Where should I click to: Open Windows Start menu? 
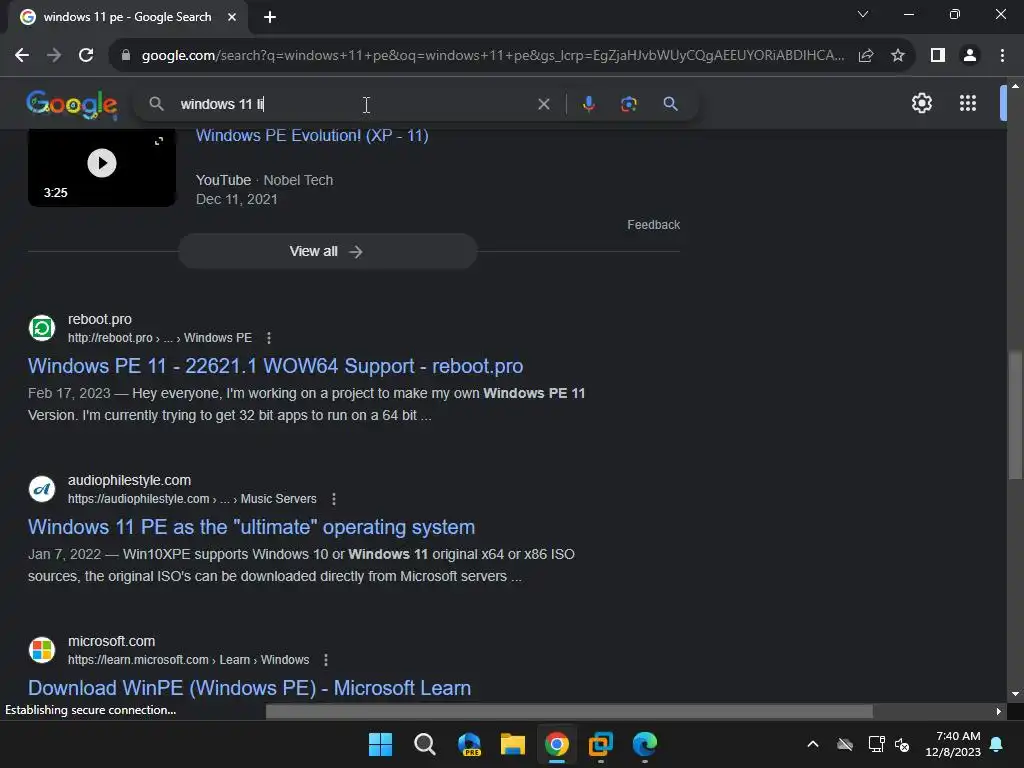pyautogui.click(x=380, y=744)
